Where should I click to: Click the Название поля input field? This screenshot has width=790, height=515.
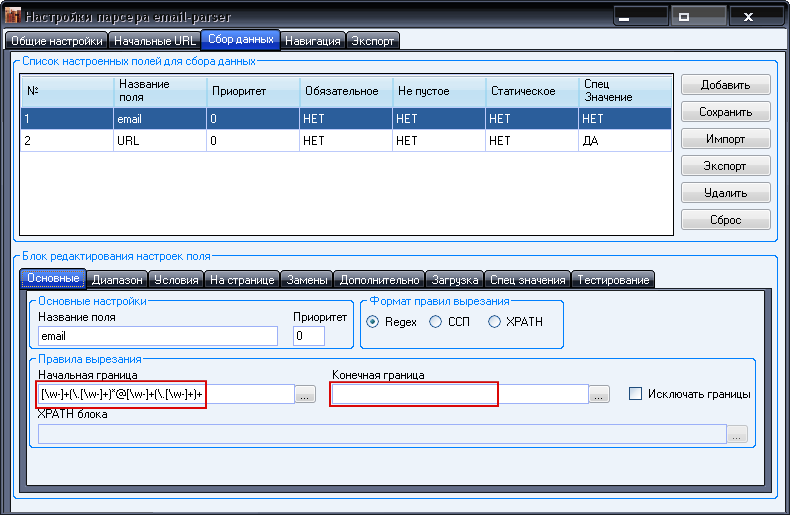tap(157, 336)
